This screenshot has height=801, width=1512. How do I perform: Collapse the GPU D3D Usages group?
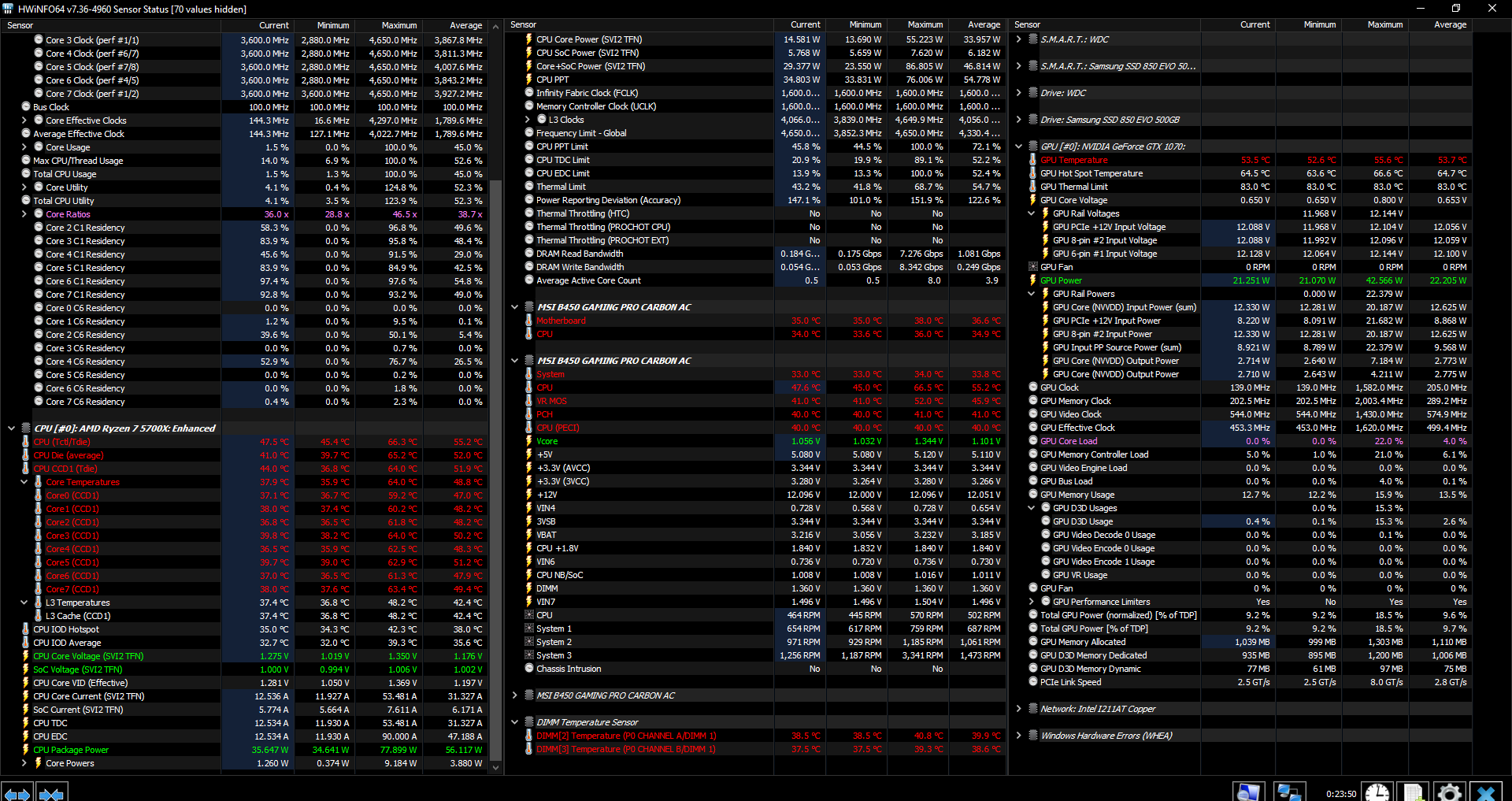[1031, 508]
